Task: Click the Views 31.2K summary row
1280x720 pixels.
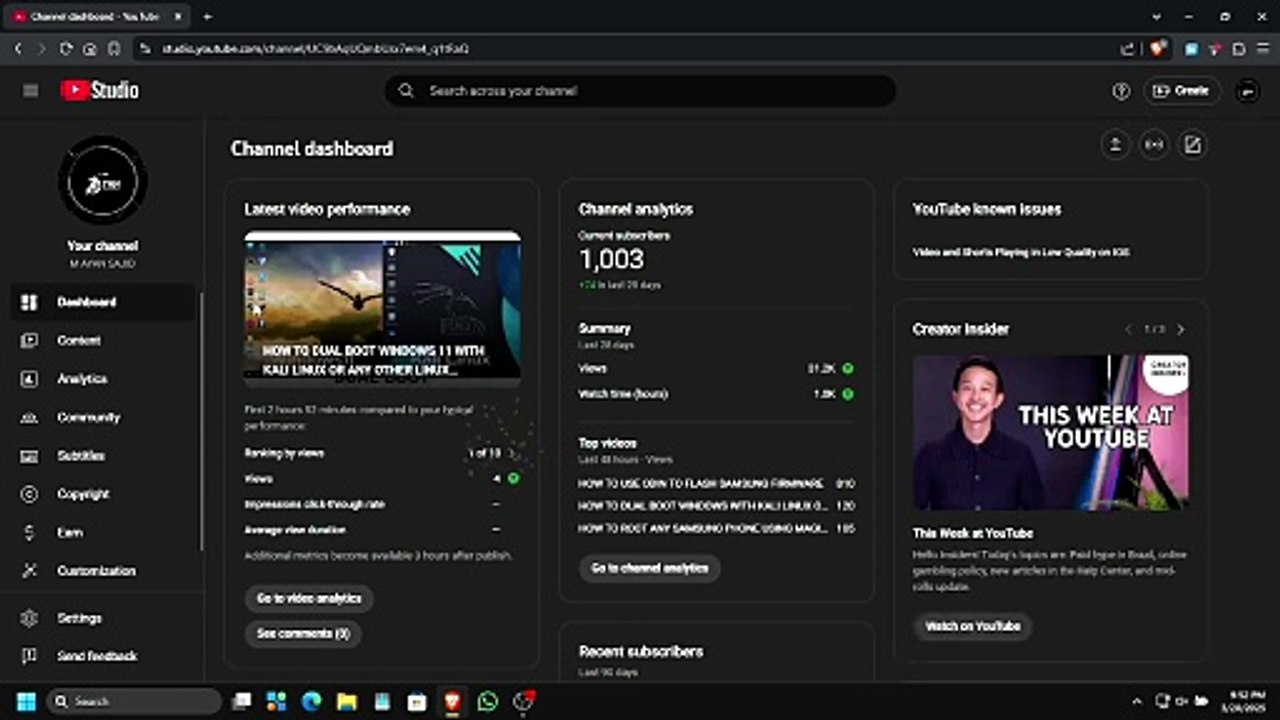Action: coord(717,368)
